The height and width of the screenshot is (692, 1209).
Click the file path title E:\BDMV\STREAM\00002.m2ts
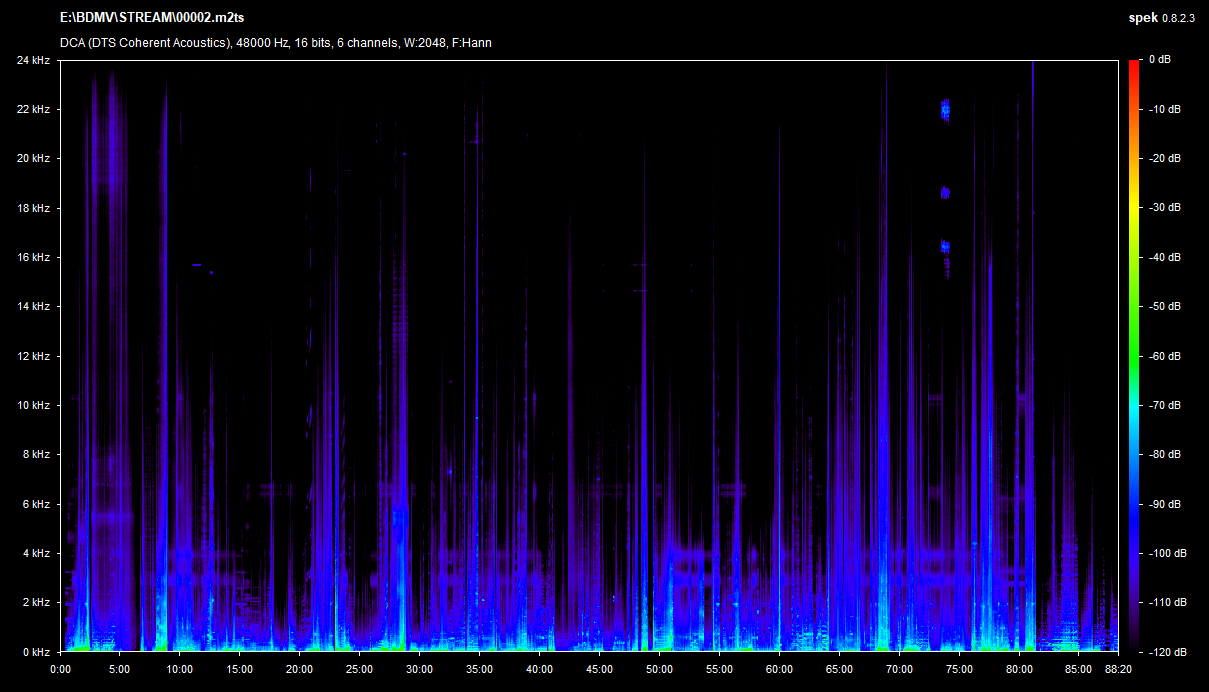point(151,19)
